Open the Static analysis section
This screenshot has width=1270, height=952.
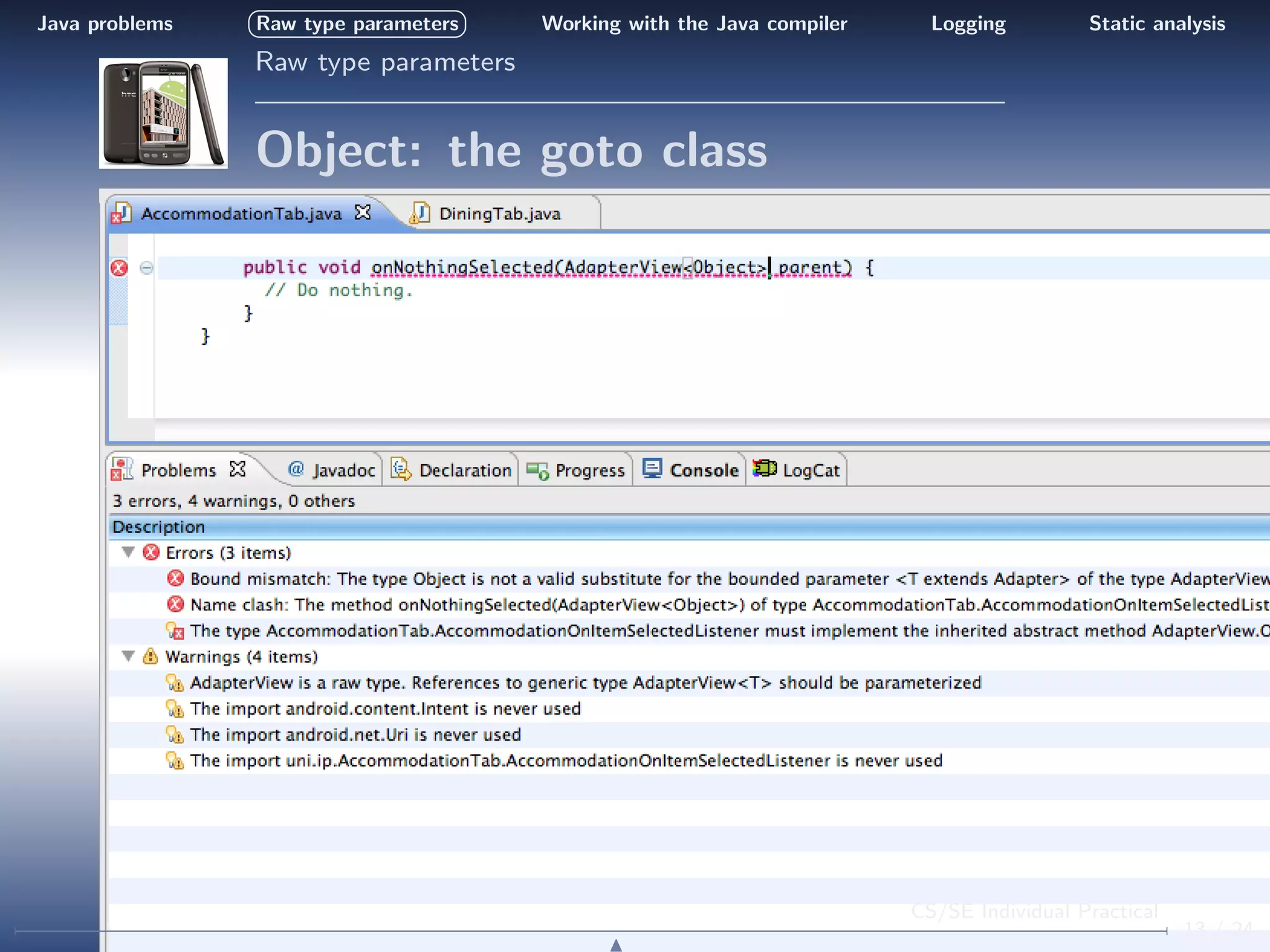(x=1157, y=24)
